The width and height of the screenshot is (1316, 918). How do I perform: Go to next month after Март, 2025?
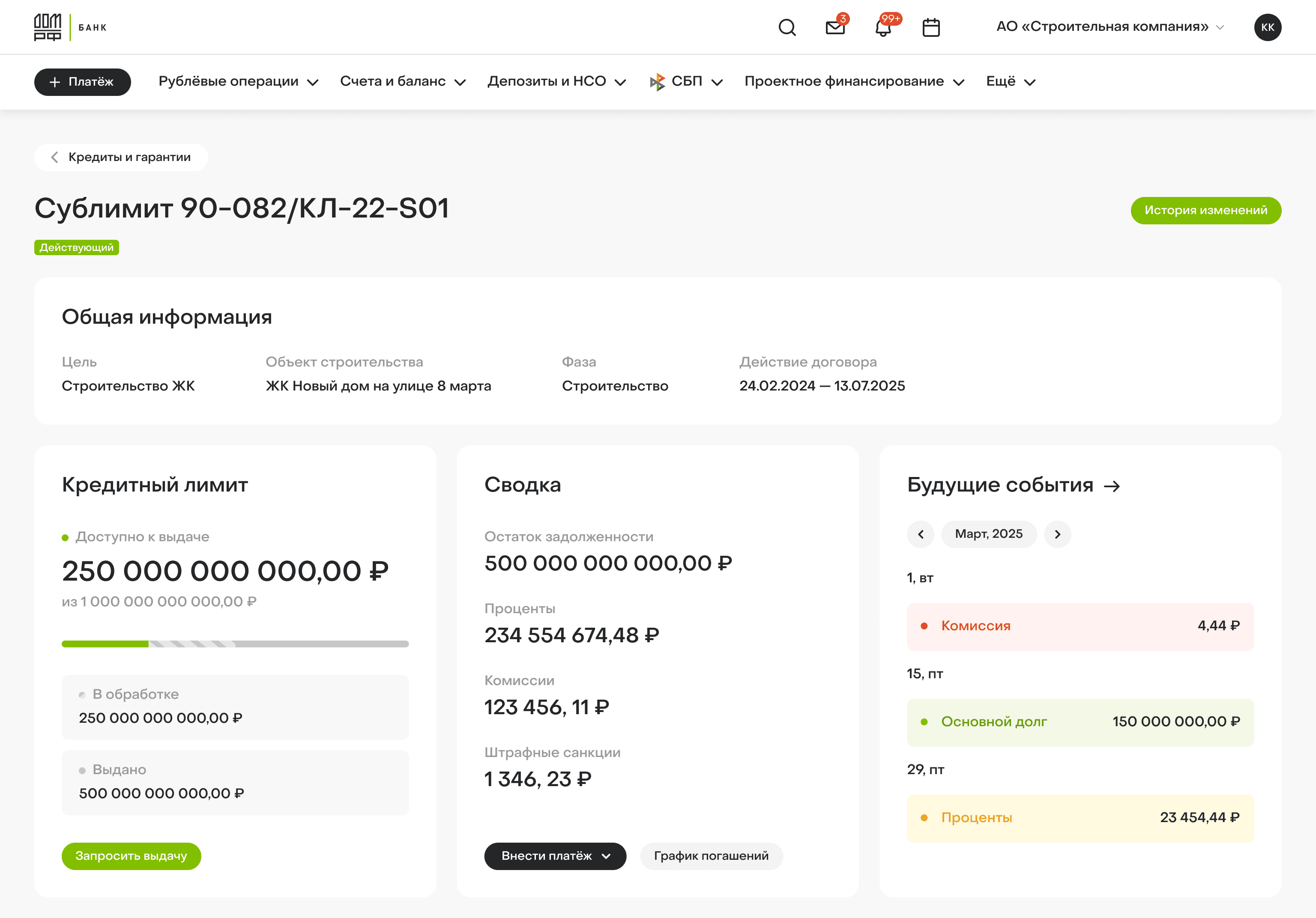click(x=1058, y=534)
